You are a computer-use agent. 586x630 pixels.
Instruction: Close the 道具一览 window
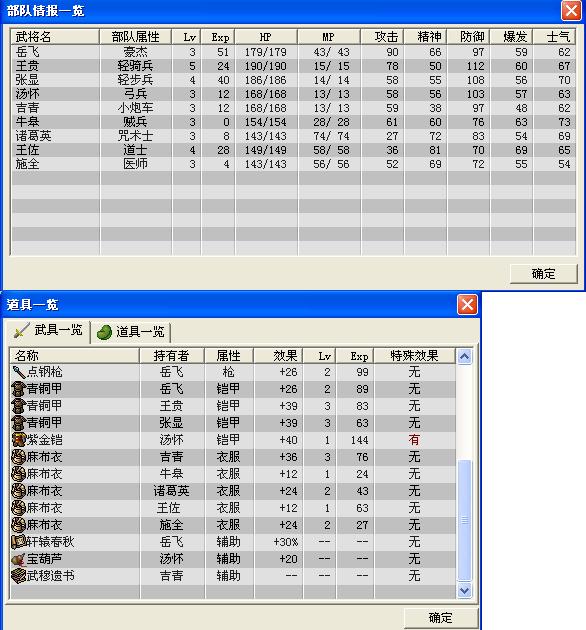[x=467, y=305]
